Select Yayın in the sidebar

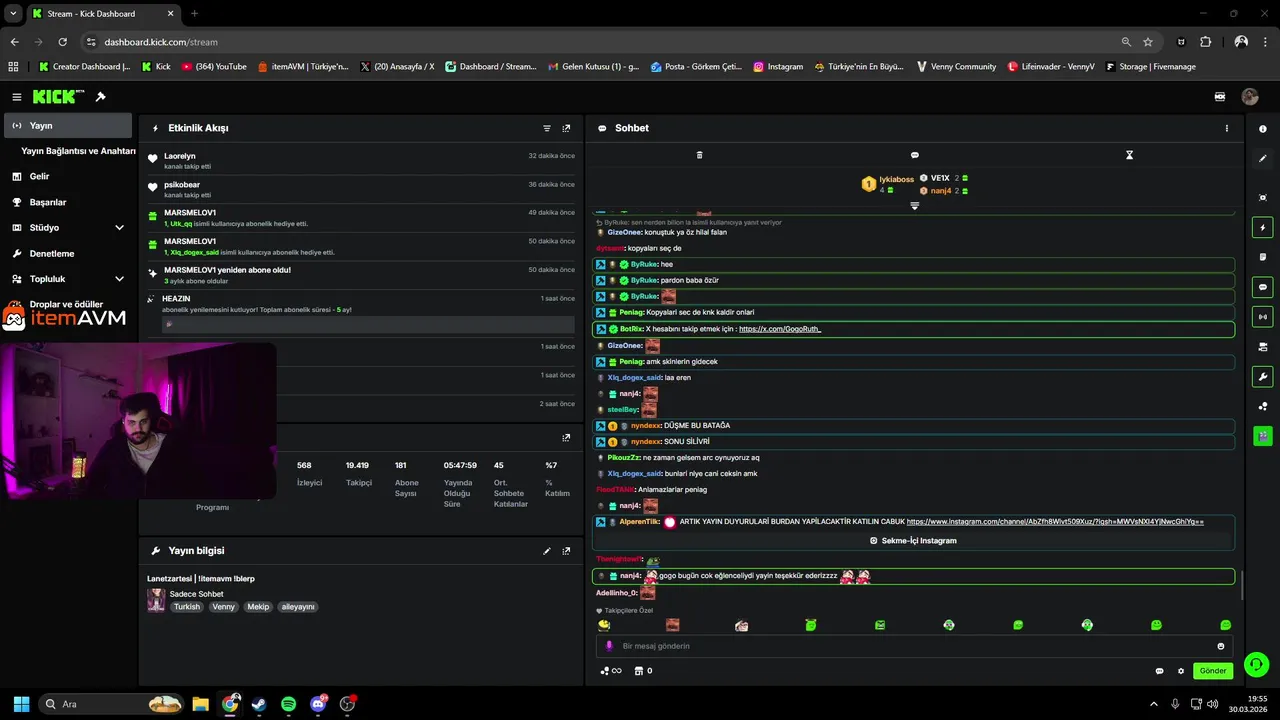pos(68,126)
